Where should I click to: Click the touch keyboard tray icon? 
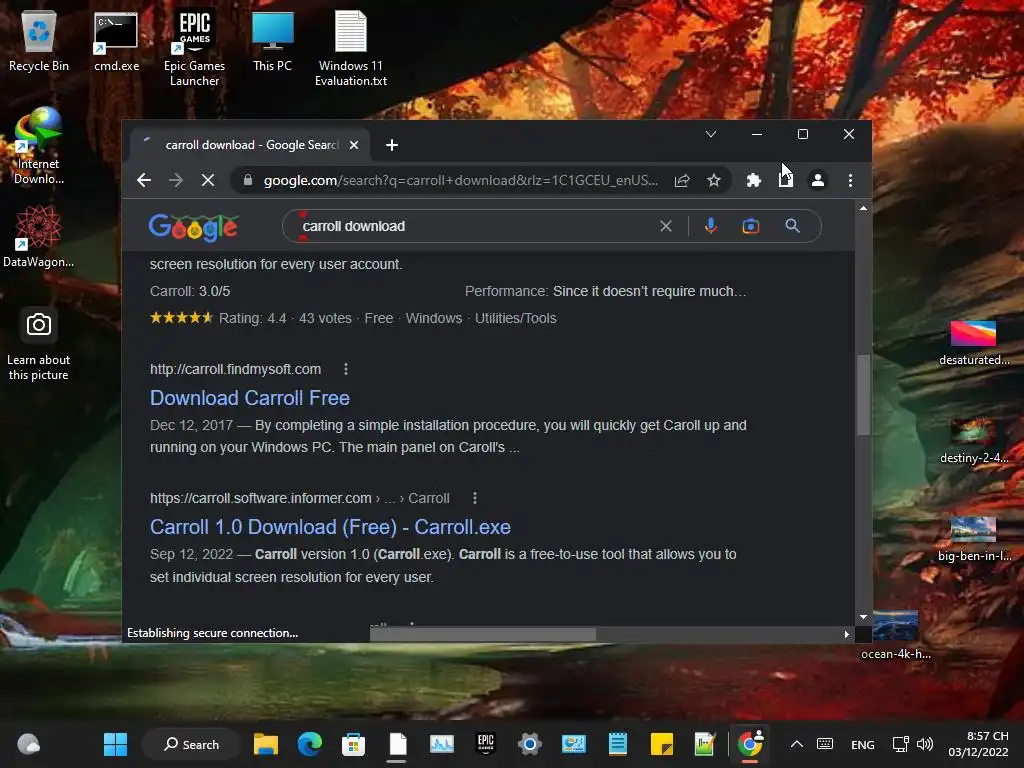click(825, 744)
